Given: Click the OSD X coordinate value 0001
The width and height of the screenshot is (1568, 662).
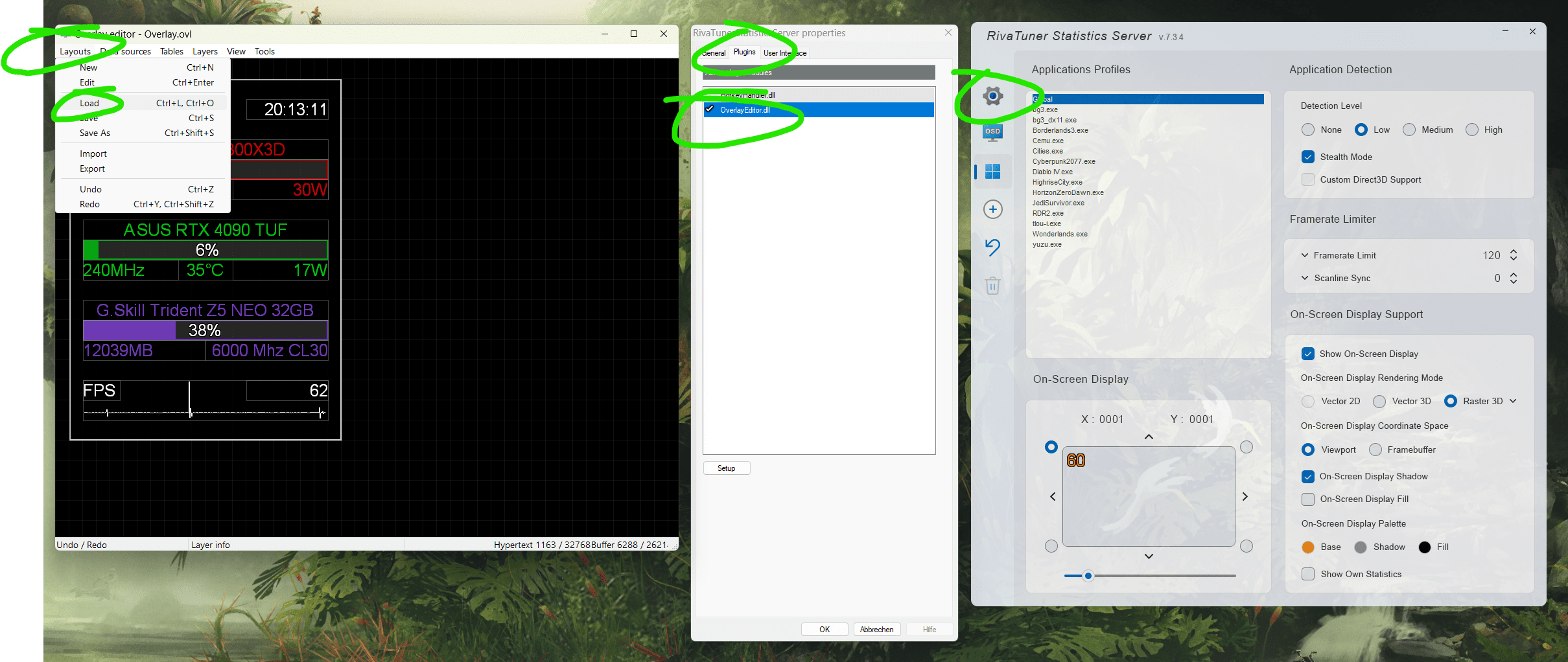Looking at the screenshot, I should coord(1111,419).
